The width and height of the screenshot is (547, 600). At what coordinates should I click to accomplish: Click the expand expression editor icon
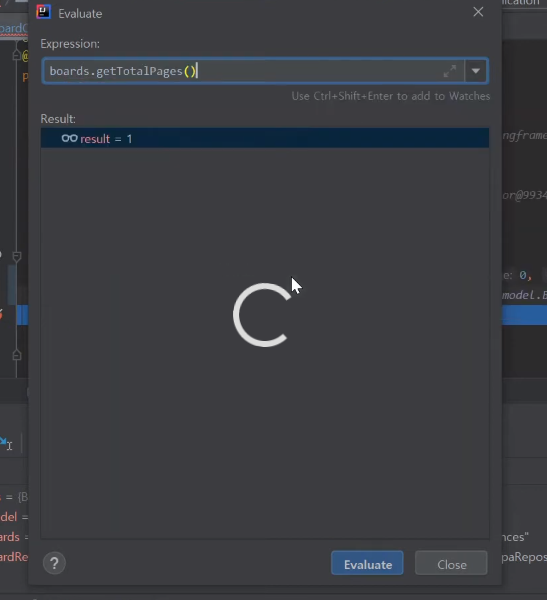450,71
